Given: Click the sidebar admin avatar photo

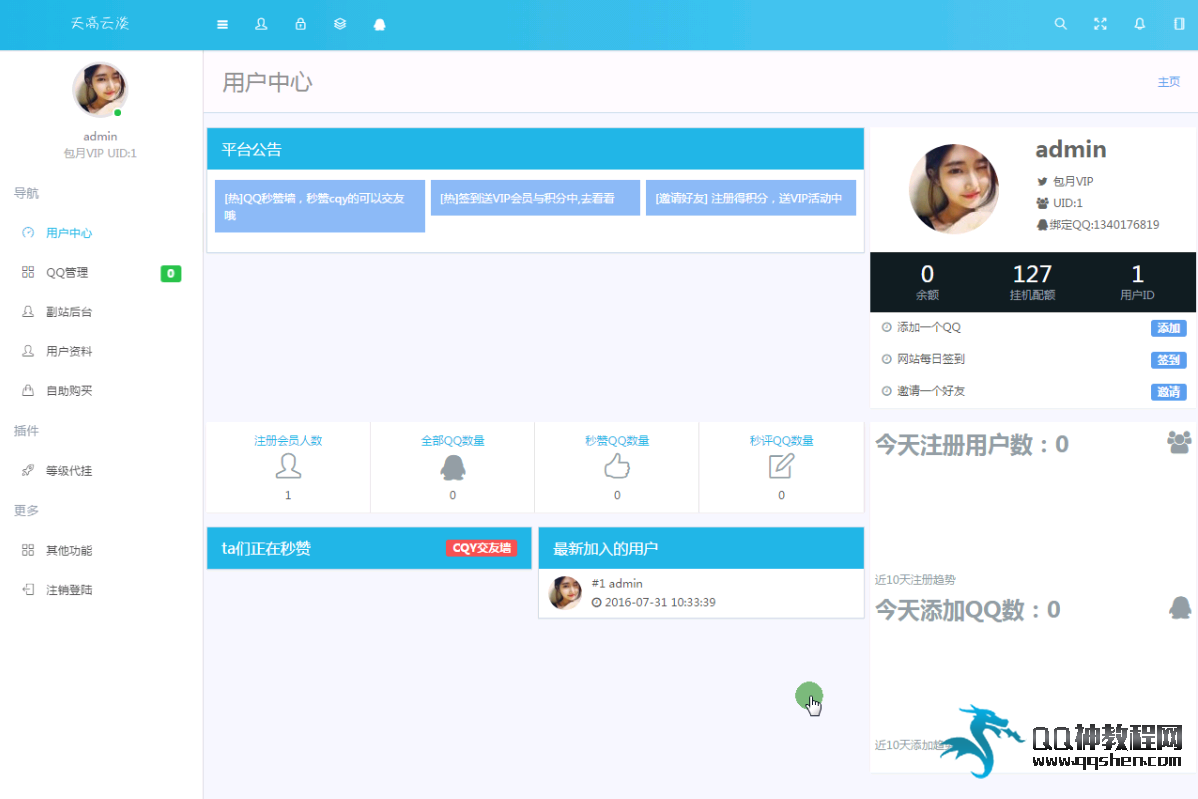Looking at the screenshot, I should point(100,89).
